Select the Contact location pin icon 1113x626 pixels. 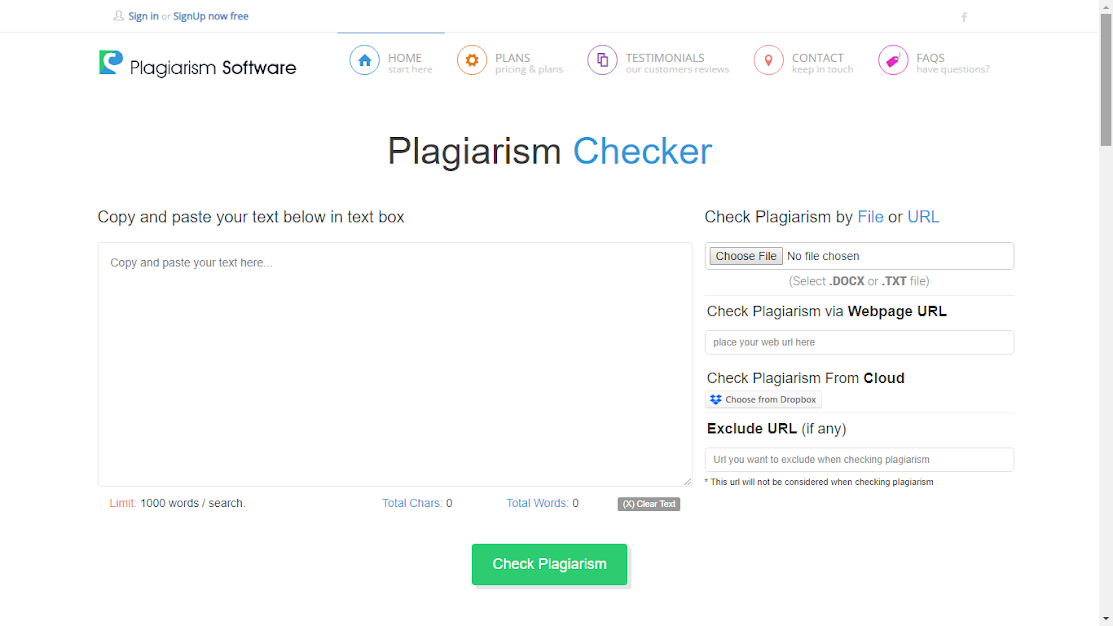point(768,60)
